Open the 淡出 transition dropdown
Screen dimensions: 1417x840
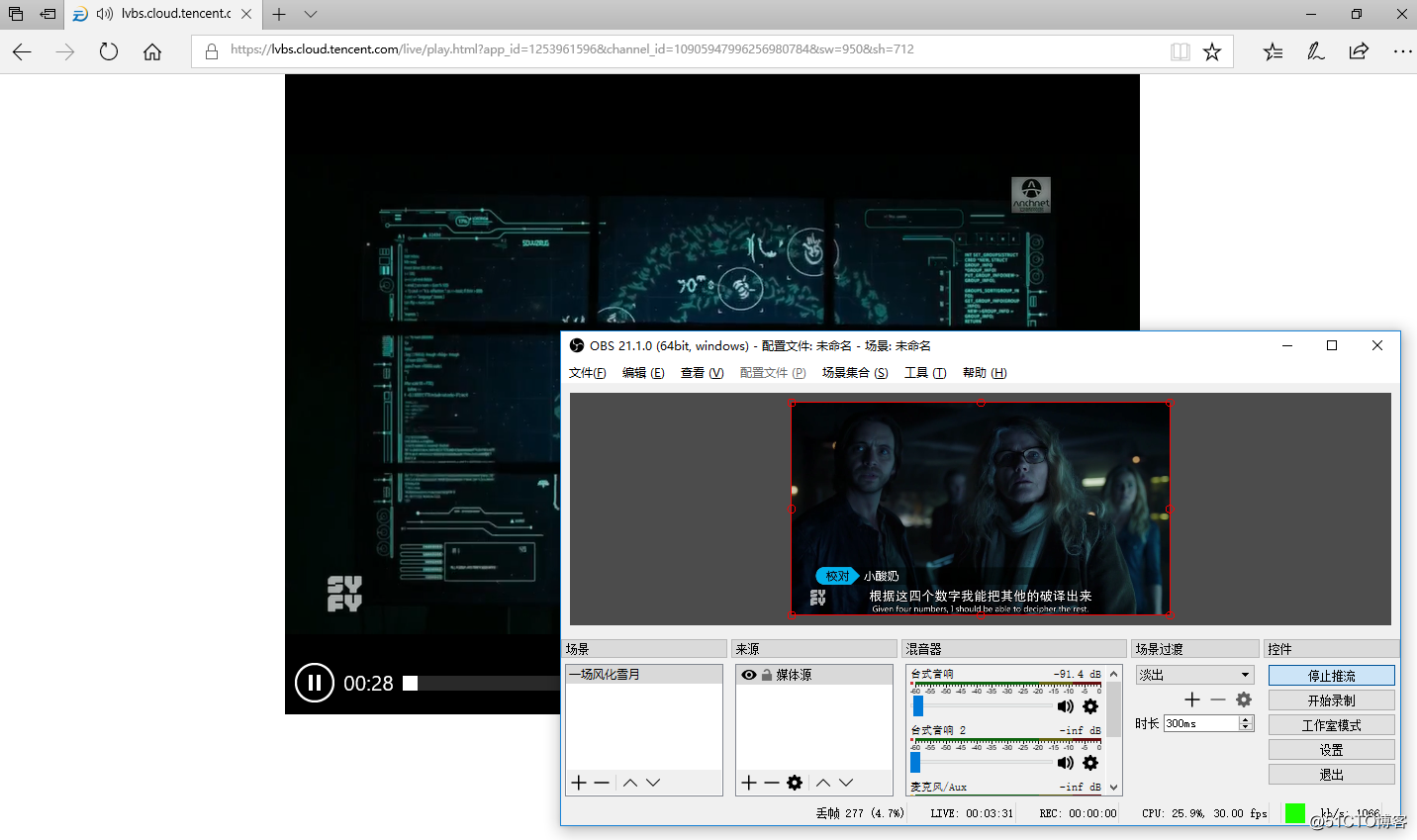1194,675
